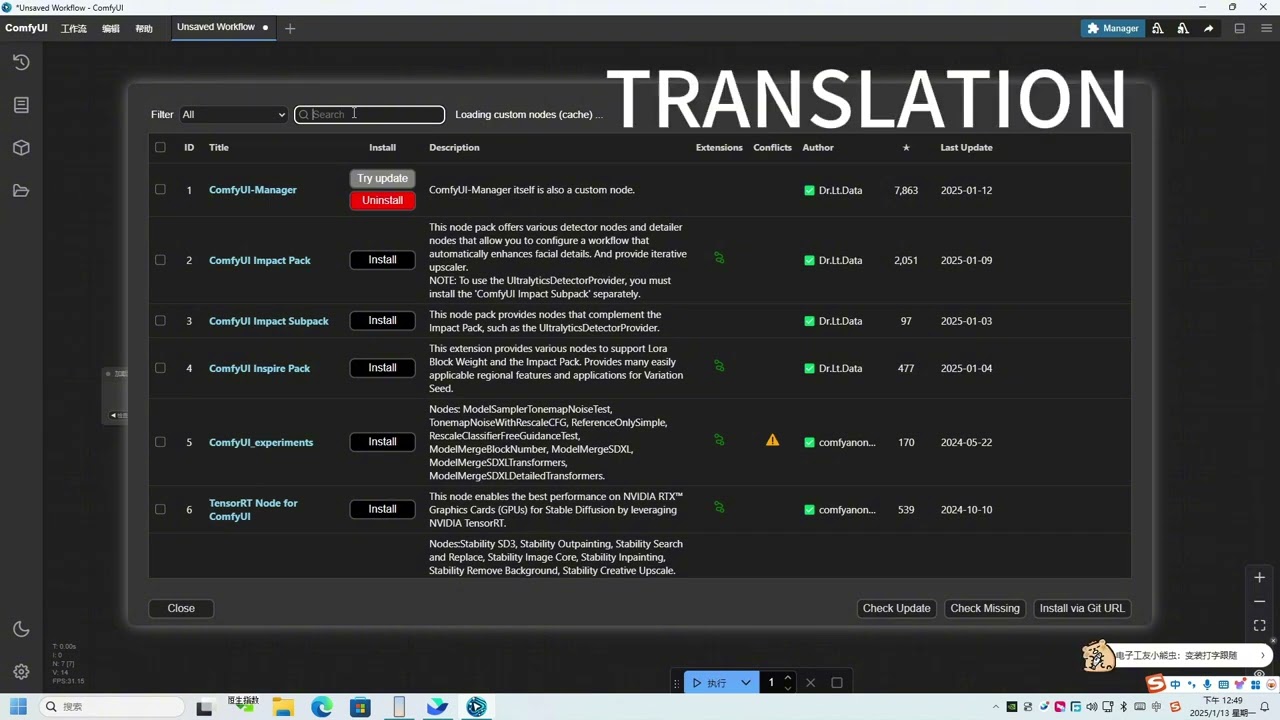Zoom out the canvas with minus icon
Image resolution: width=1280 pixels, height=720 pixels.
tap(1260, 601)
